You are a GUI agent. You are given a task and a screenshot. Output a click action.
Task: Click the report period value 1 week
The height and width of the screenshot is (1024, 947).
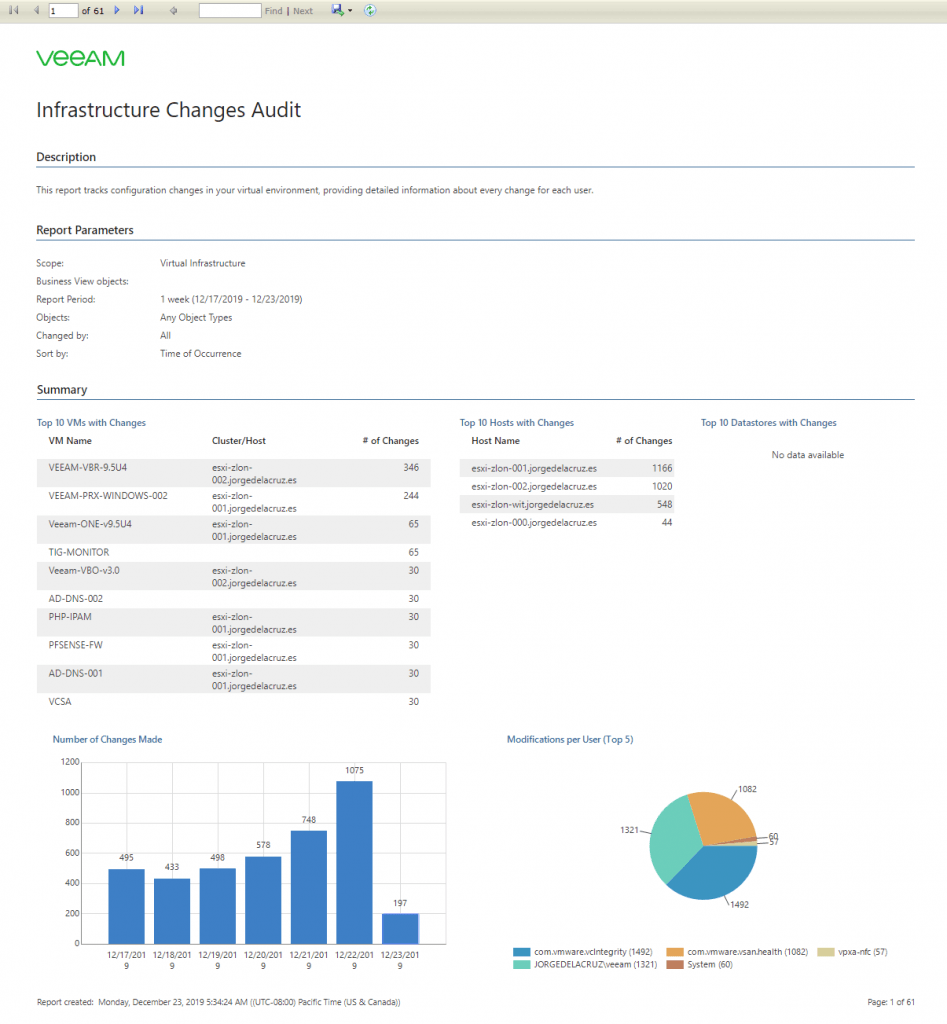tap(231, 299)
